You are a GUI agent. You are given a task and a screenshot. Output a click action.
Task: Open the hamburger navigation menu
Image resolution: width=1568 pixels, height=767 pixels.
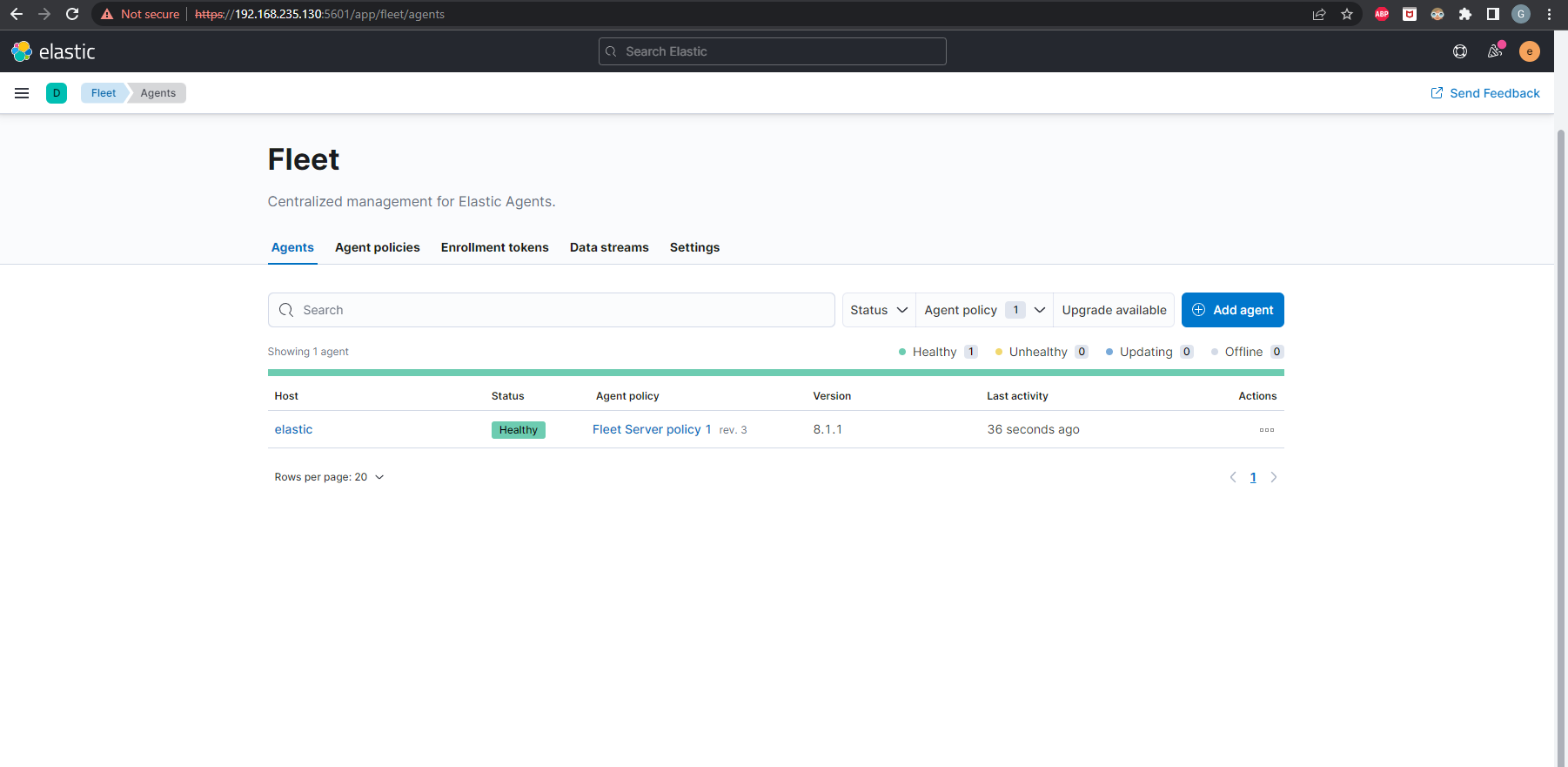click(22, 93)
